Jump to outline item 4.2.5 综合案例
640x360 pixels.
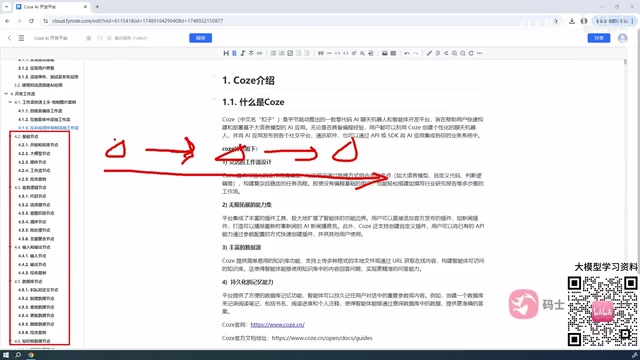(x=32, y=179)
